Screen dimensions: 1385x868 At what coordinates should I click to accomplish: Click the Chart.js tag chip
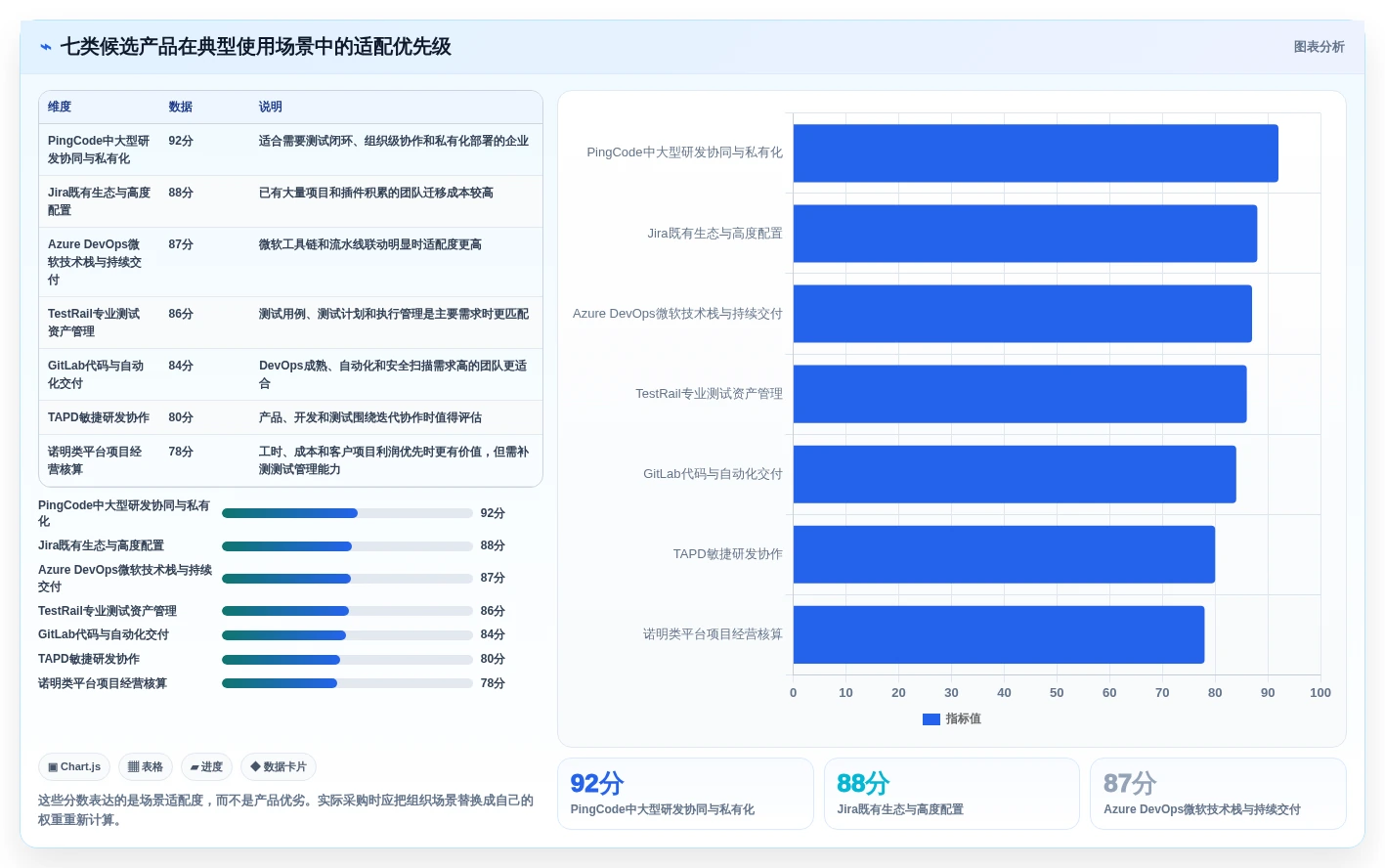coord(74,767)
